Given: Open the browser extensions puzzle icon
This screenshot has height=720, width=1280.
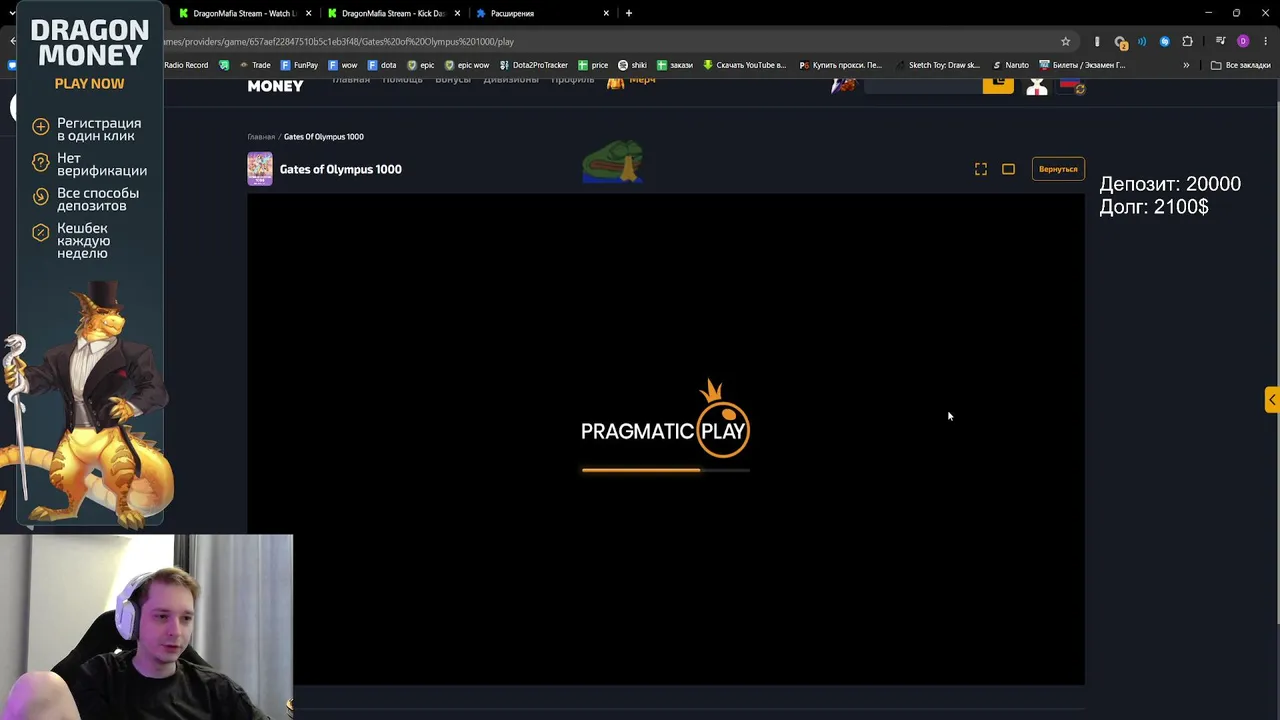Looking at the screenshot, I should (1187, 41).
